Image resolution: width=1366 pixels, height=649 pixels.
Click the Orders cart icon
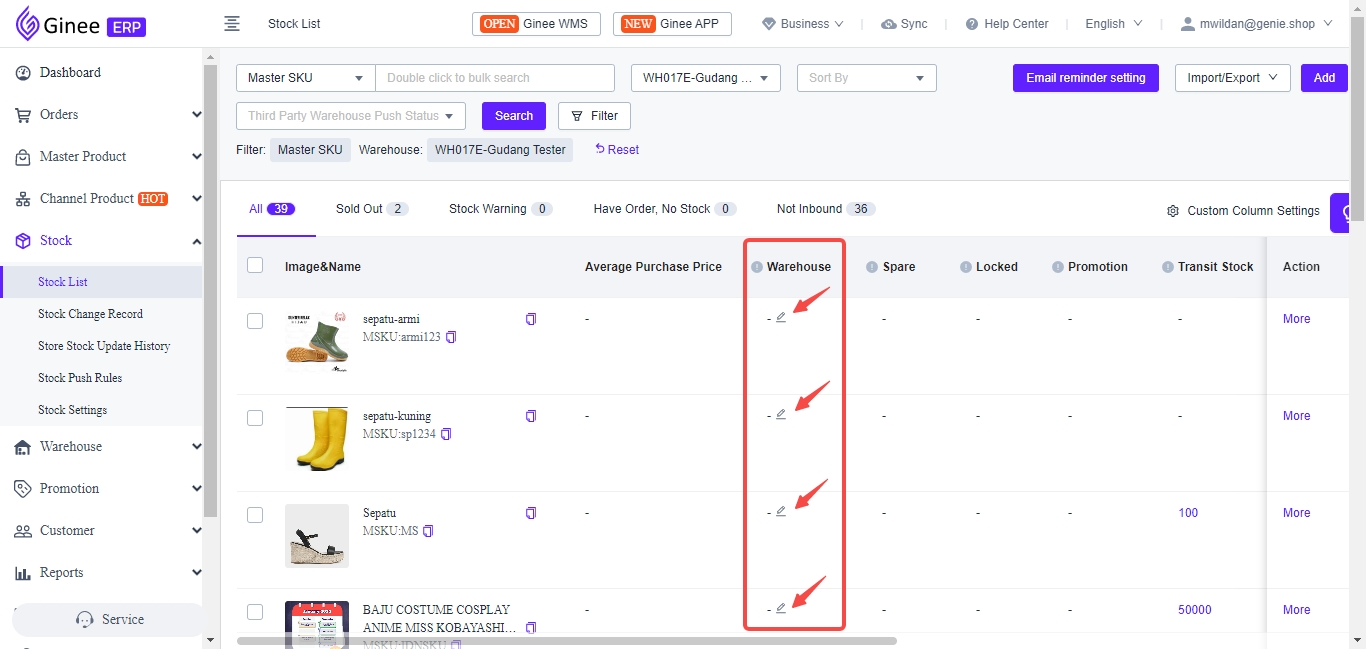coord(22,115)
